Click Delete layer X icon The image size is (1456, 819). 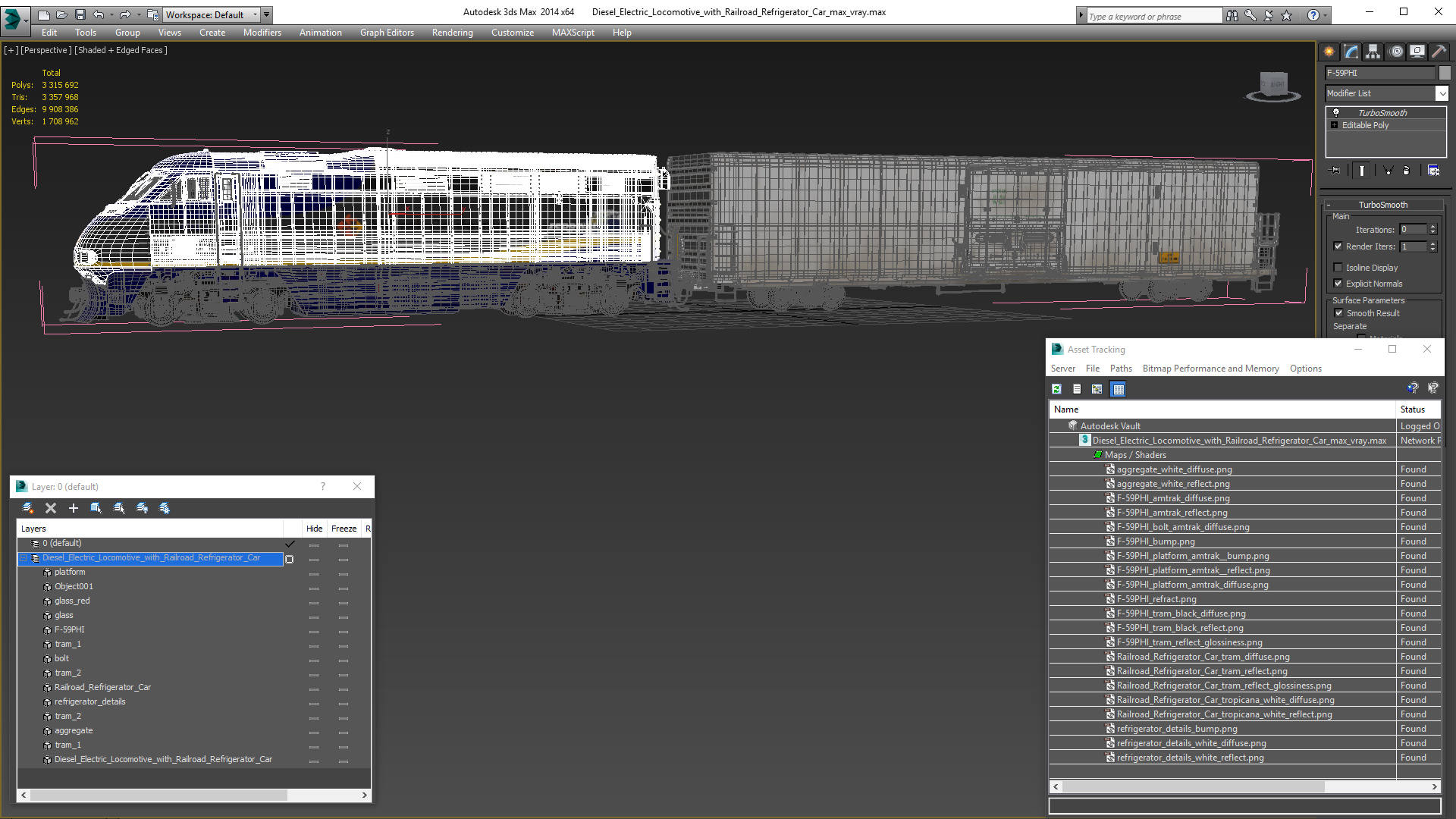(51, 508)
